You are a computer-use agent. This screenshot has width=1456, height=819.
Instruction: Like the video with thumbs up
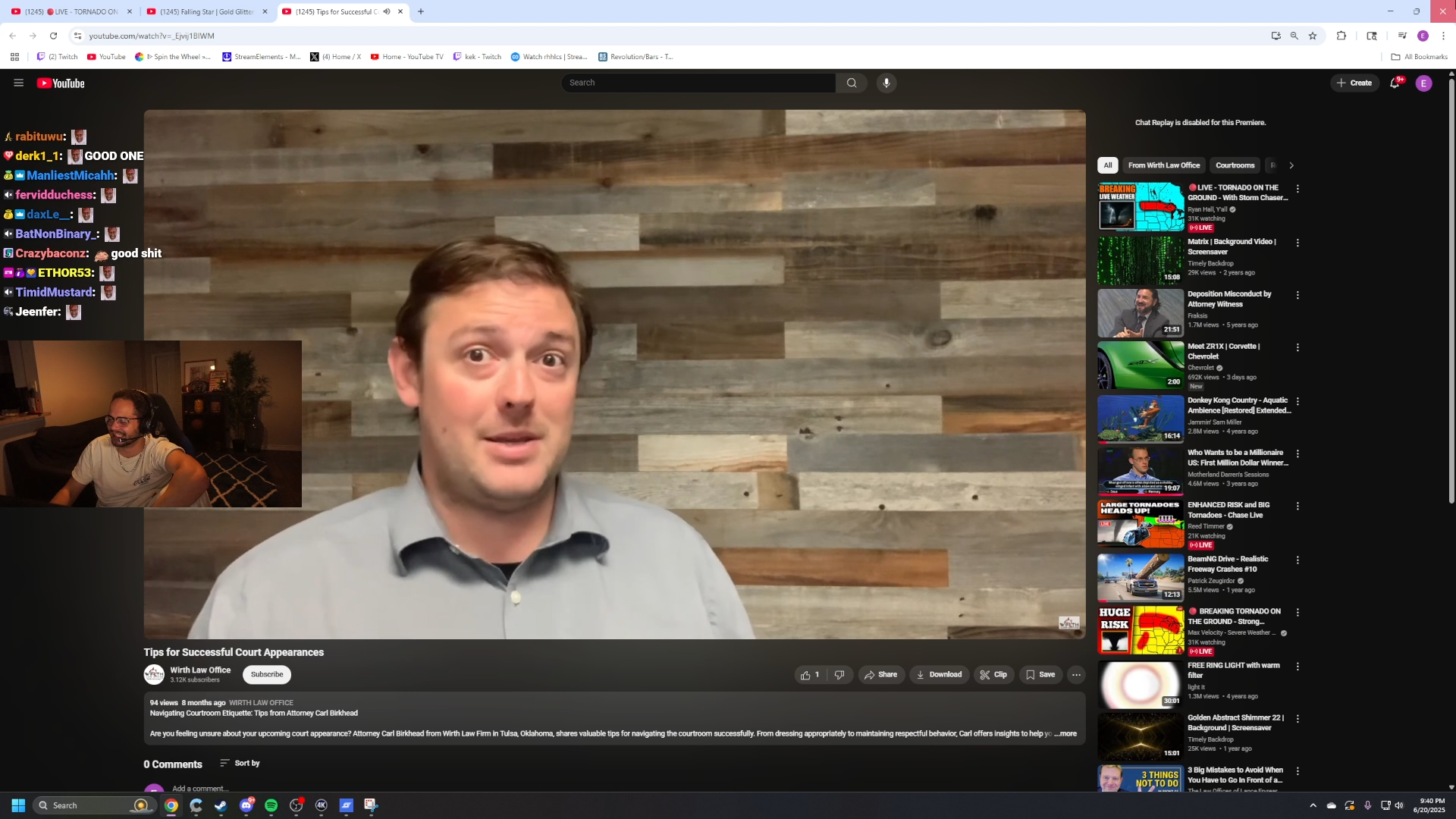pos(810,674)
